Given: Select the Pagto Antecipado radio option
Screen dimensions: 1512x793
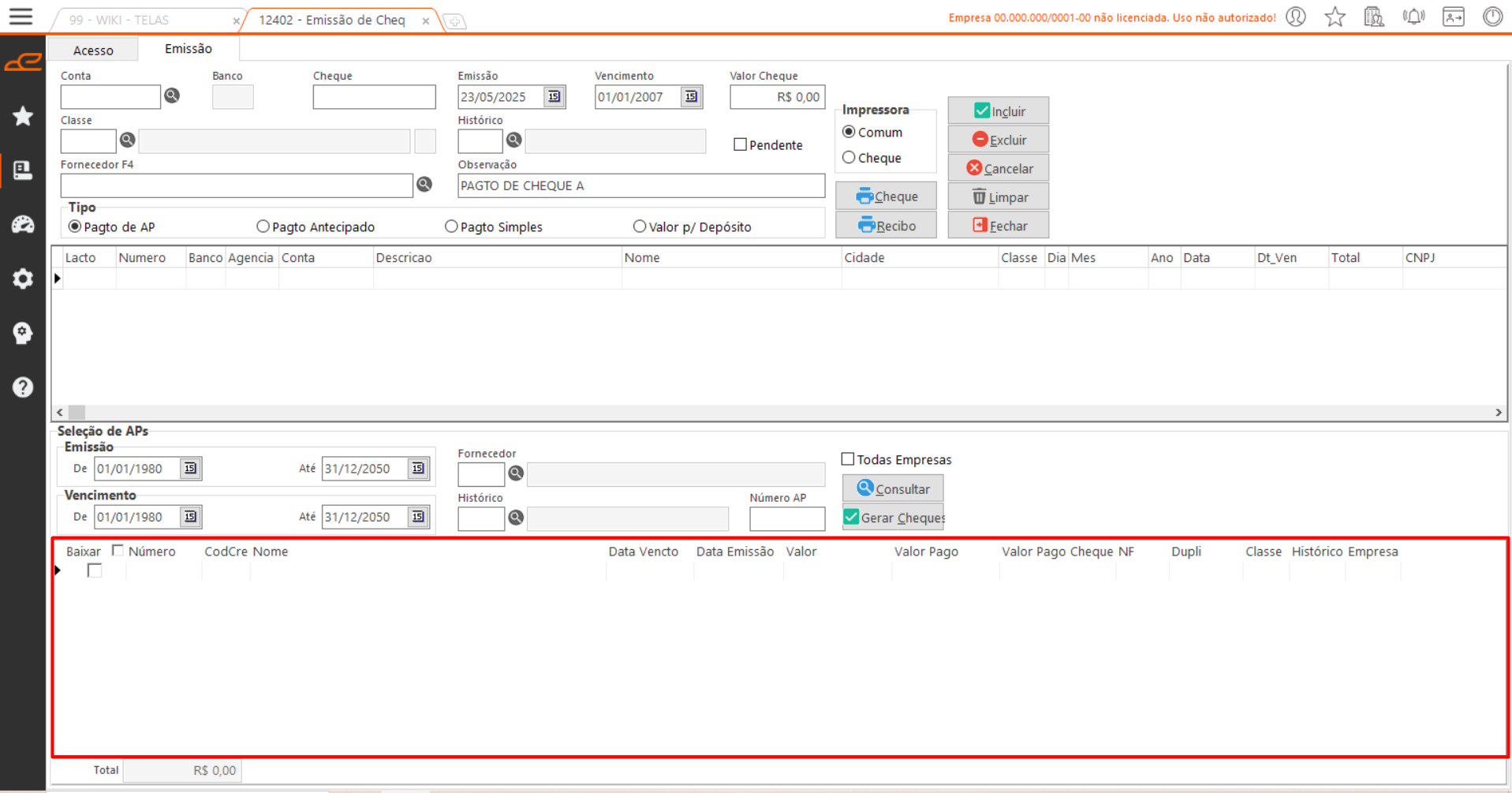Looking at the screenshot, I should [263, 226].
